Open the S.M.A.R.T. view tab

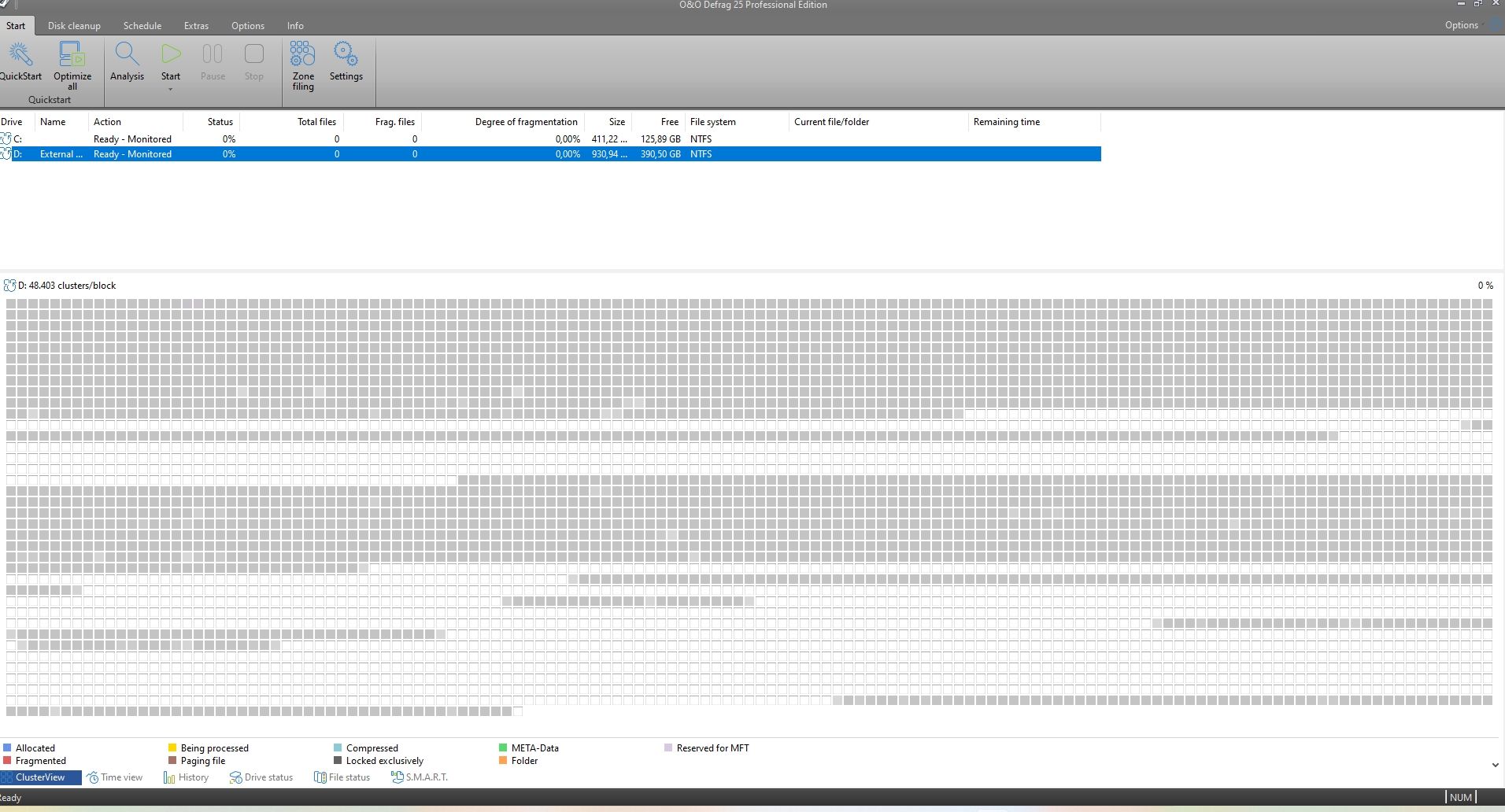pyautogui.click(x=420, y=777)
